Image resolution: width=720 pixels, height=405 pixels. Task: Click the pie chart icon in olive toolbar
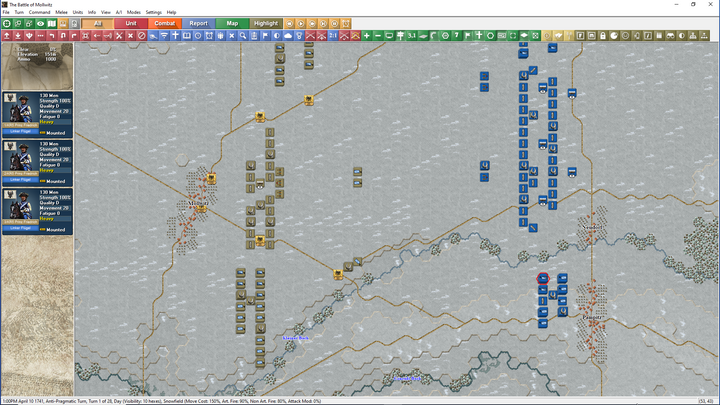tap(614, 35)
